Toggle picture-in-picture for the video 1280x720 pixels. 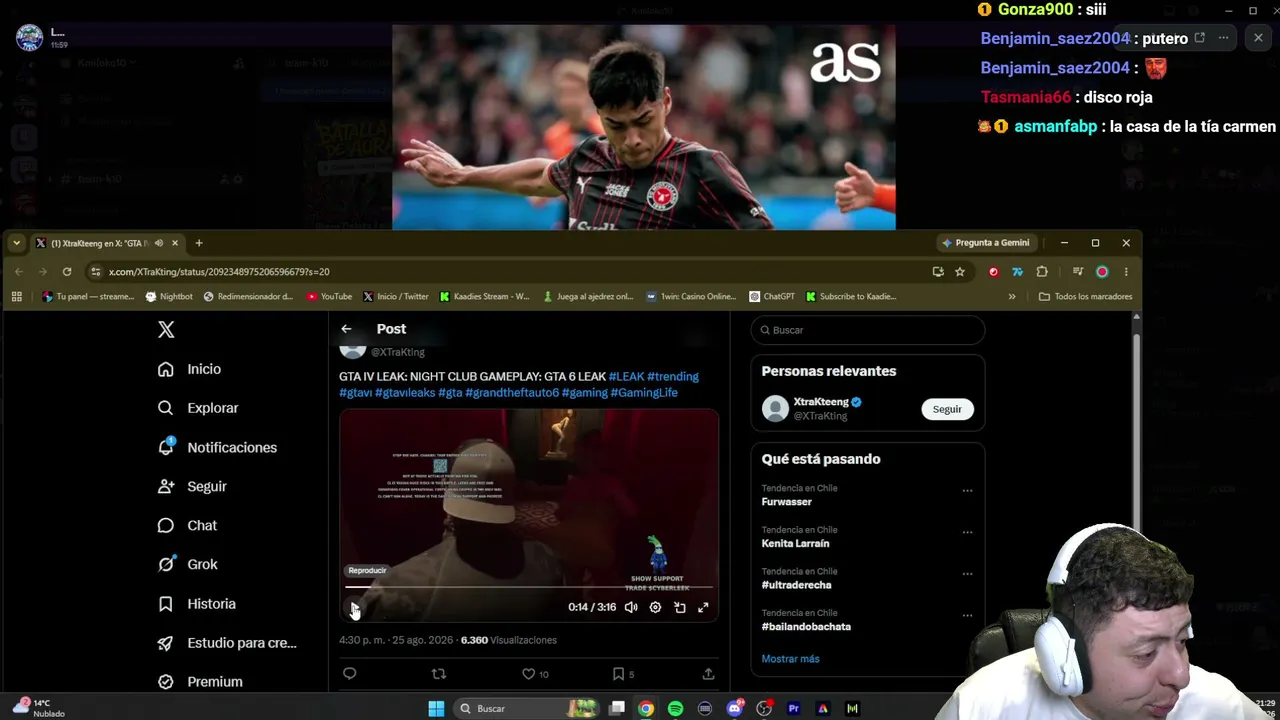point(680,607)
